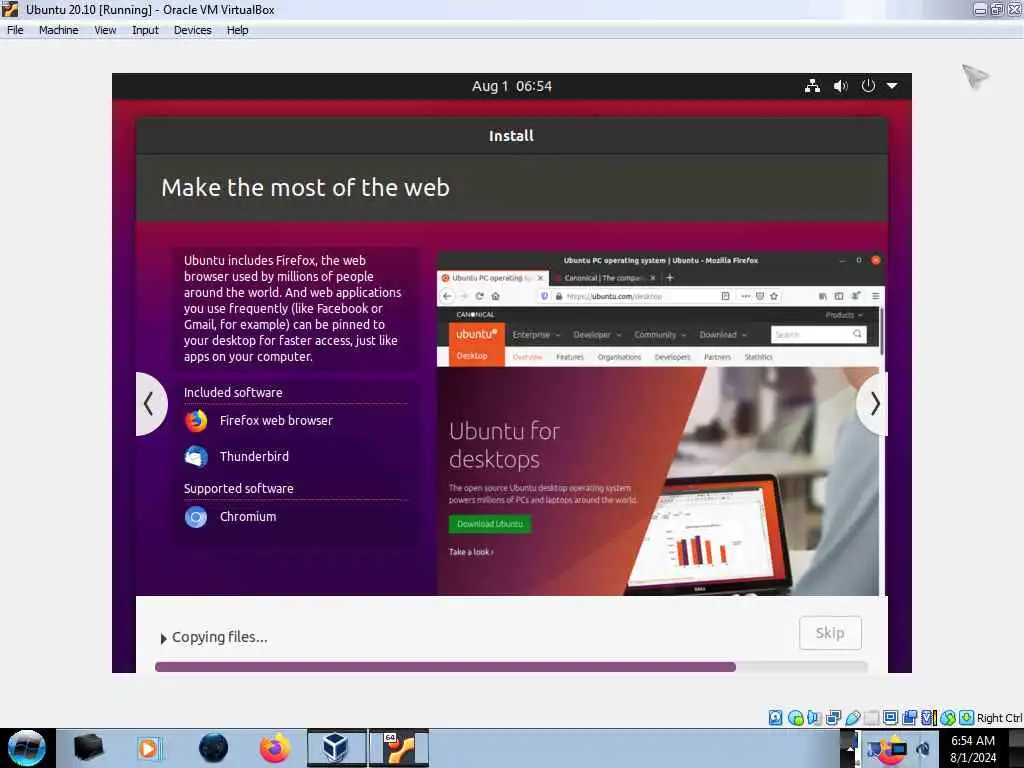1024x768 pixels.
Task: Click the recording status icon
Action: coord(909,718)
